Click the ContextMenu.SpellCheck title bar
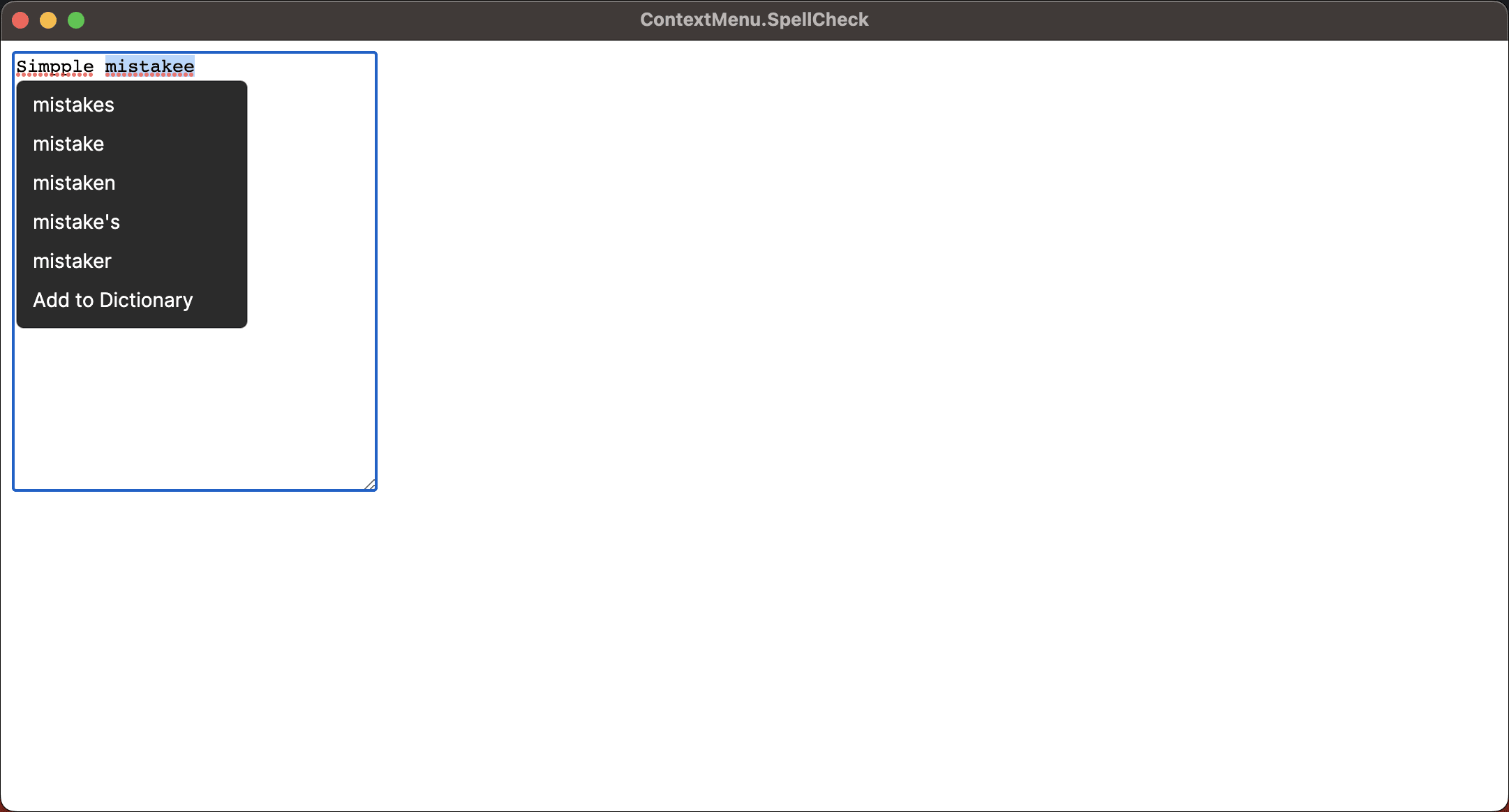 tap(754, 19)
